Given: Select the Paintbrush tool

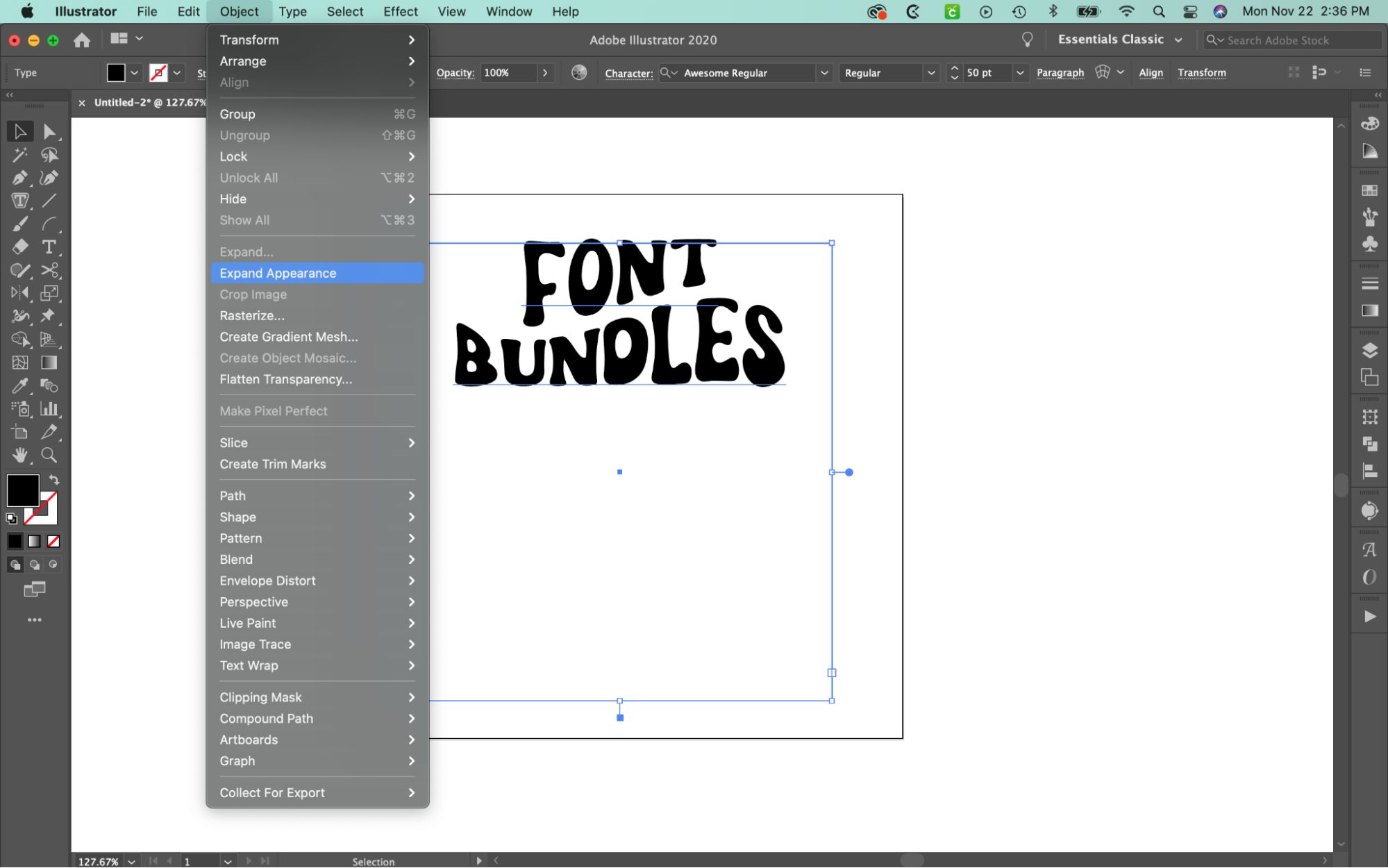Looking at the screenshot, I should click(20, 224).
